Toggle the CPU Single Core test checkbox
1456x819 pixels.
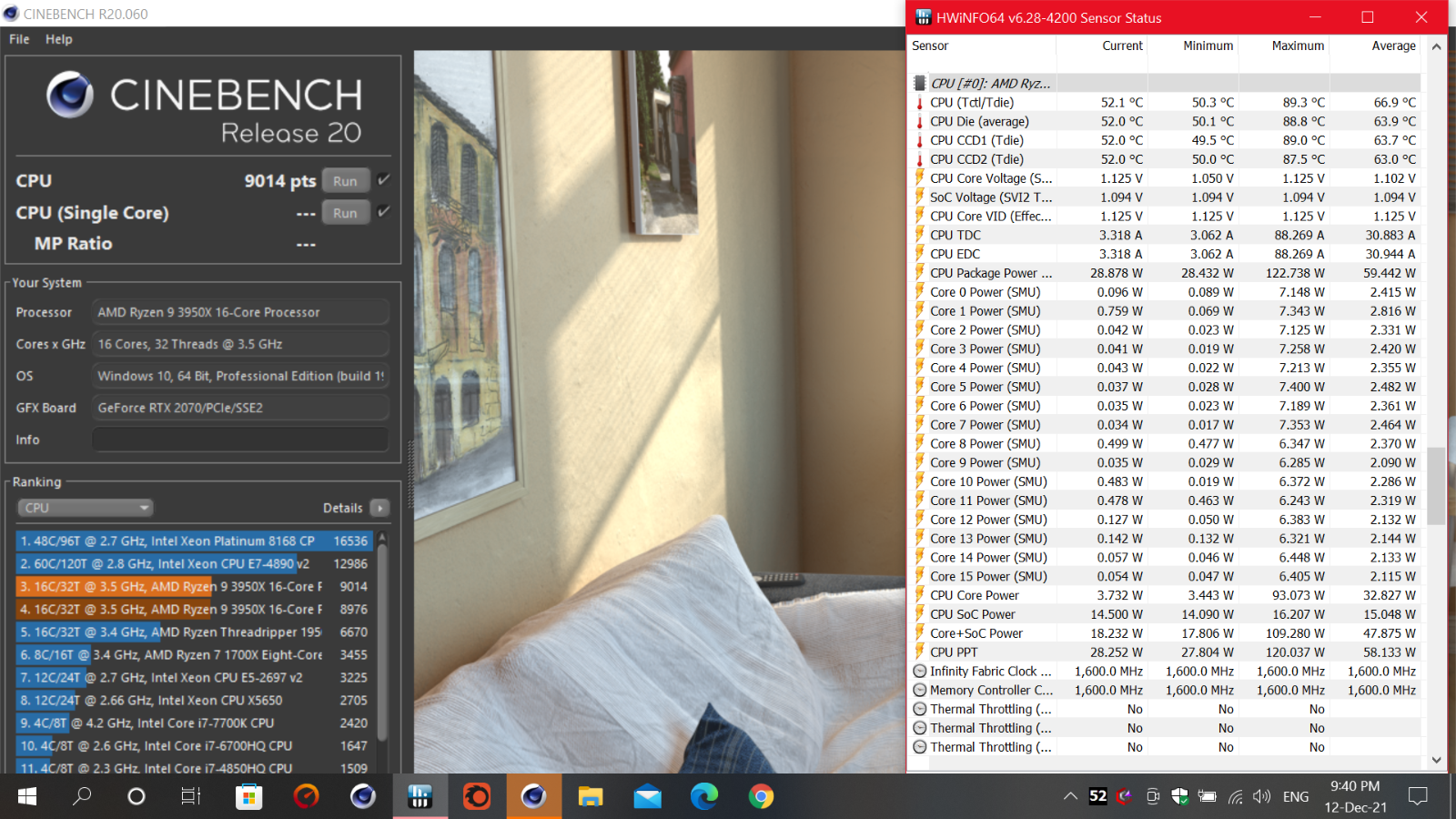click(x=384, y=211)
